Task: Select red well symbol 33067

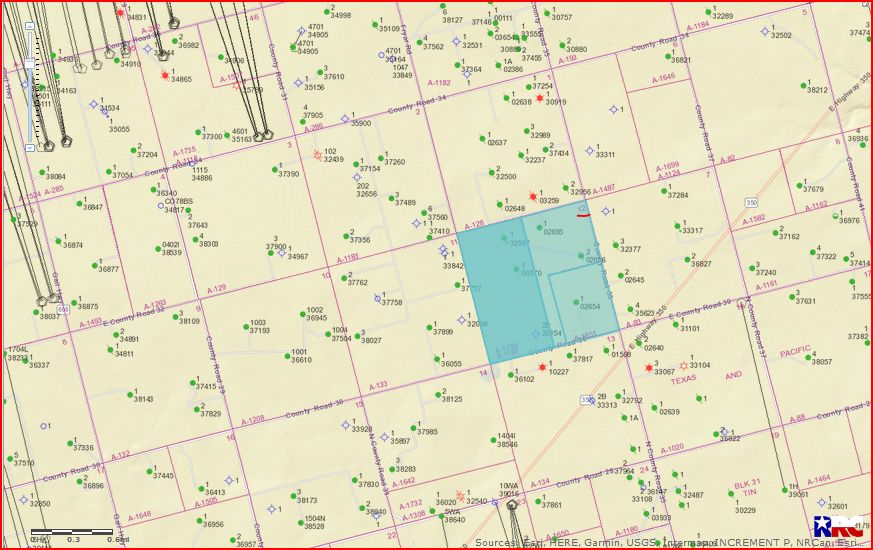Action: click(x=649, y=367)
